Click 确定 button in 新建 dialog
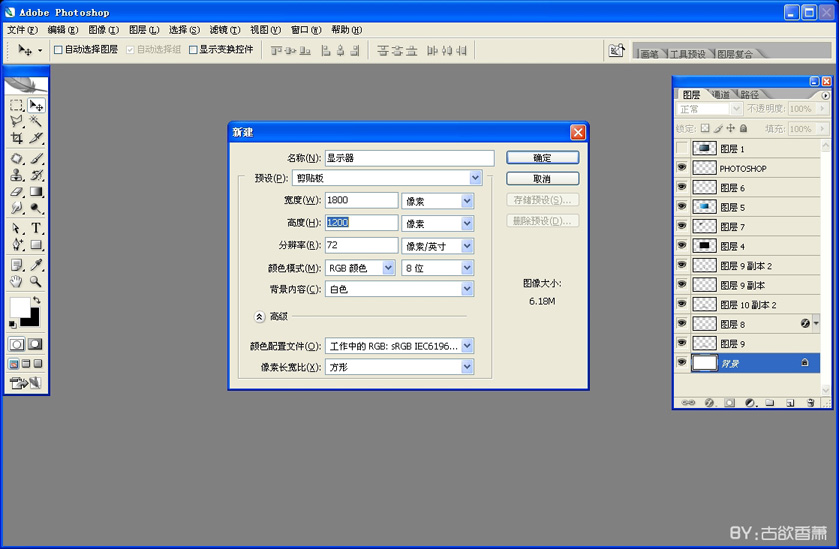839x549 pixels. click(x=542, y=158)
